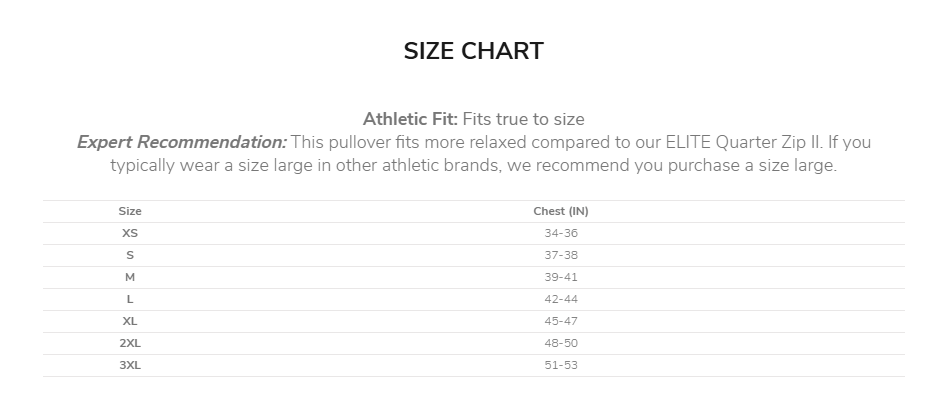The width and height of the screenshot is (946, 411).
Task: Select the 39-41 chest value
Action: (x=561, y=277)
